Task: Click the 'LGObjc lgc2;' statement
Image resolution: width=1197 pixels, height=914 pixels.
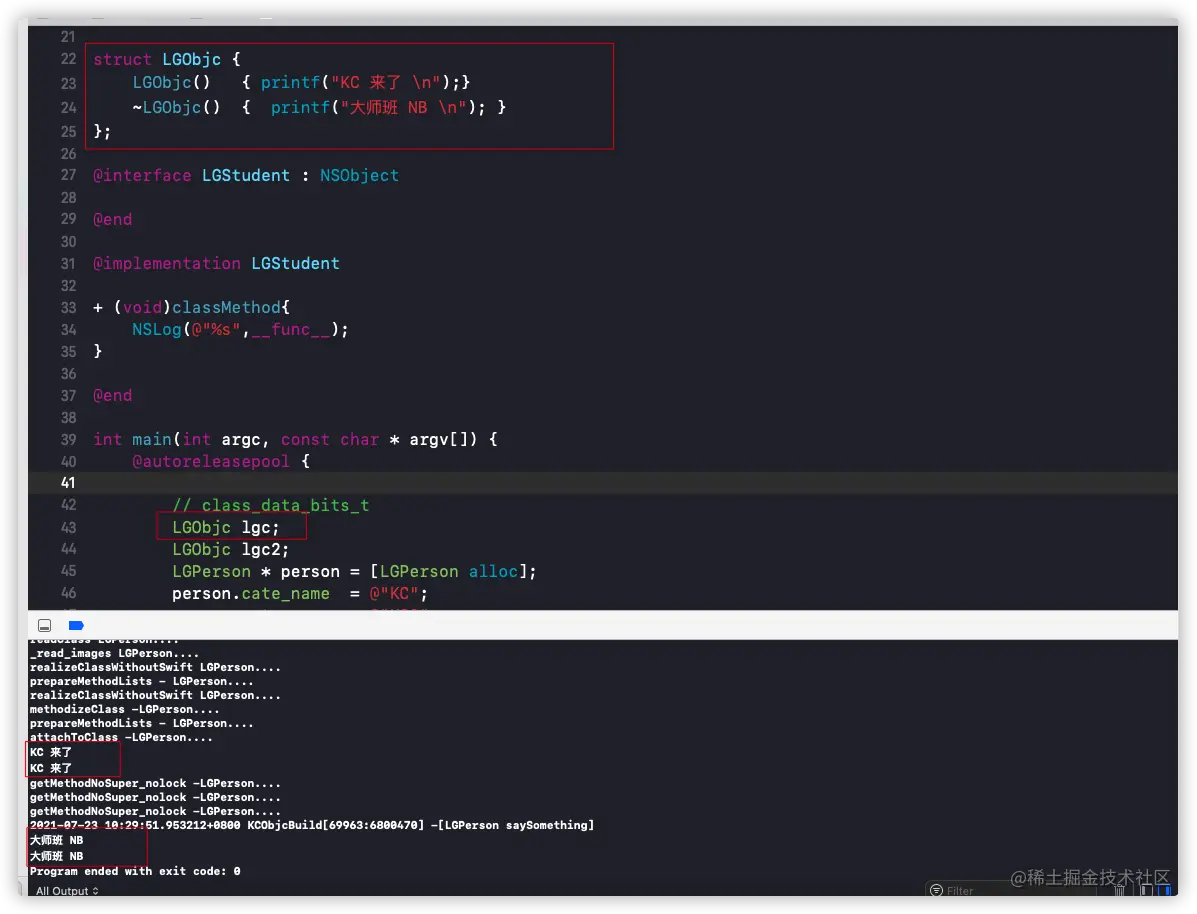Action: tap(231, 550)
